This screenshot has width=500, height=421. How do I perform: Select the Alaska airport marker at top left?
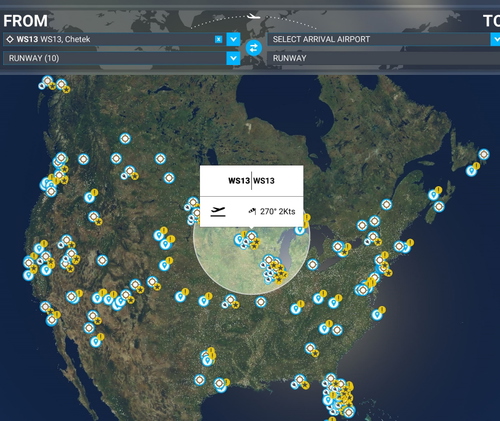(48, 81)
